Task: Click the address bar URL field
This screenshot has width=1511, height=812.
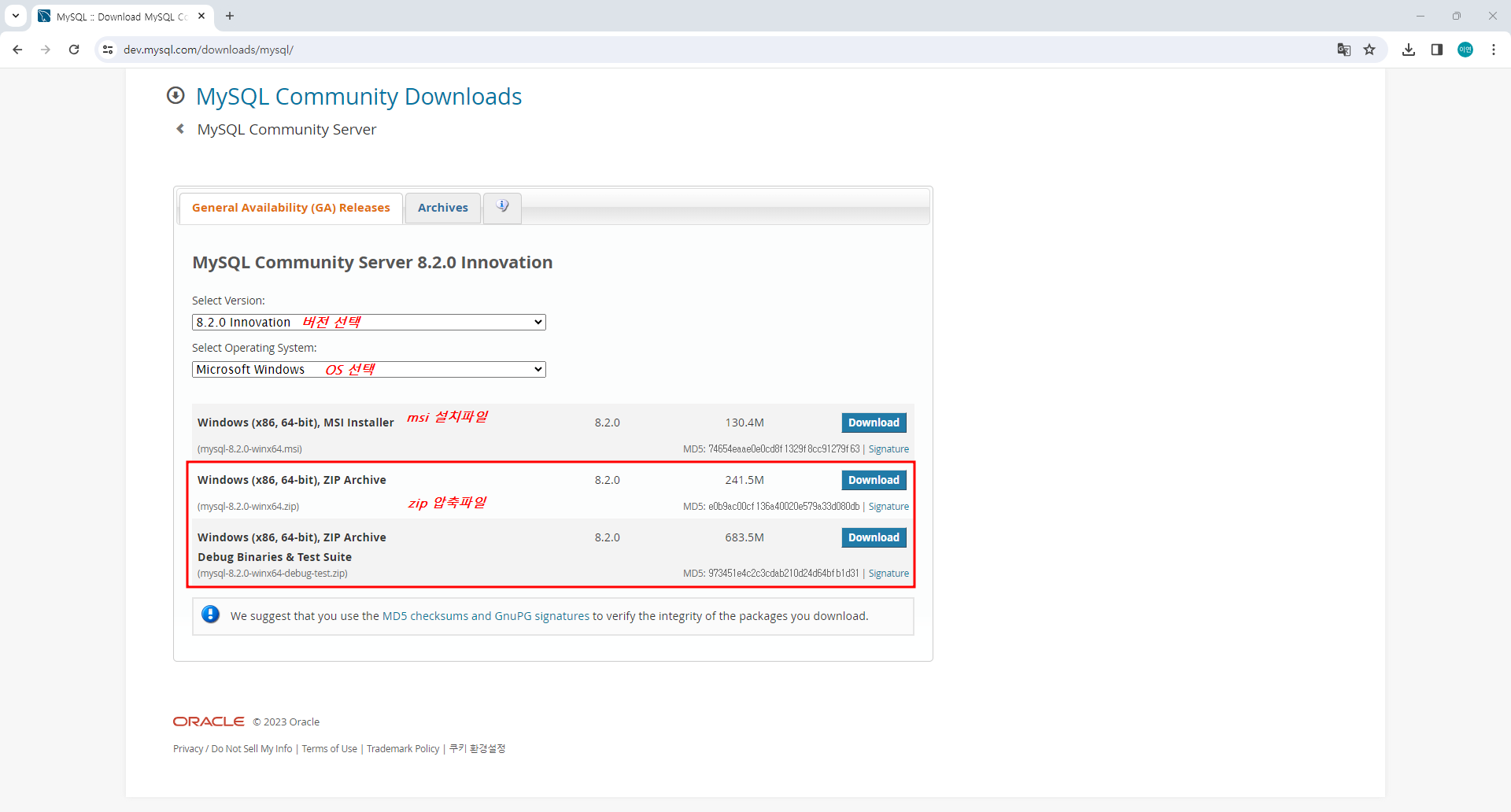Action: (708, 50)
